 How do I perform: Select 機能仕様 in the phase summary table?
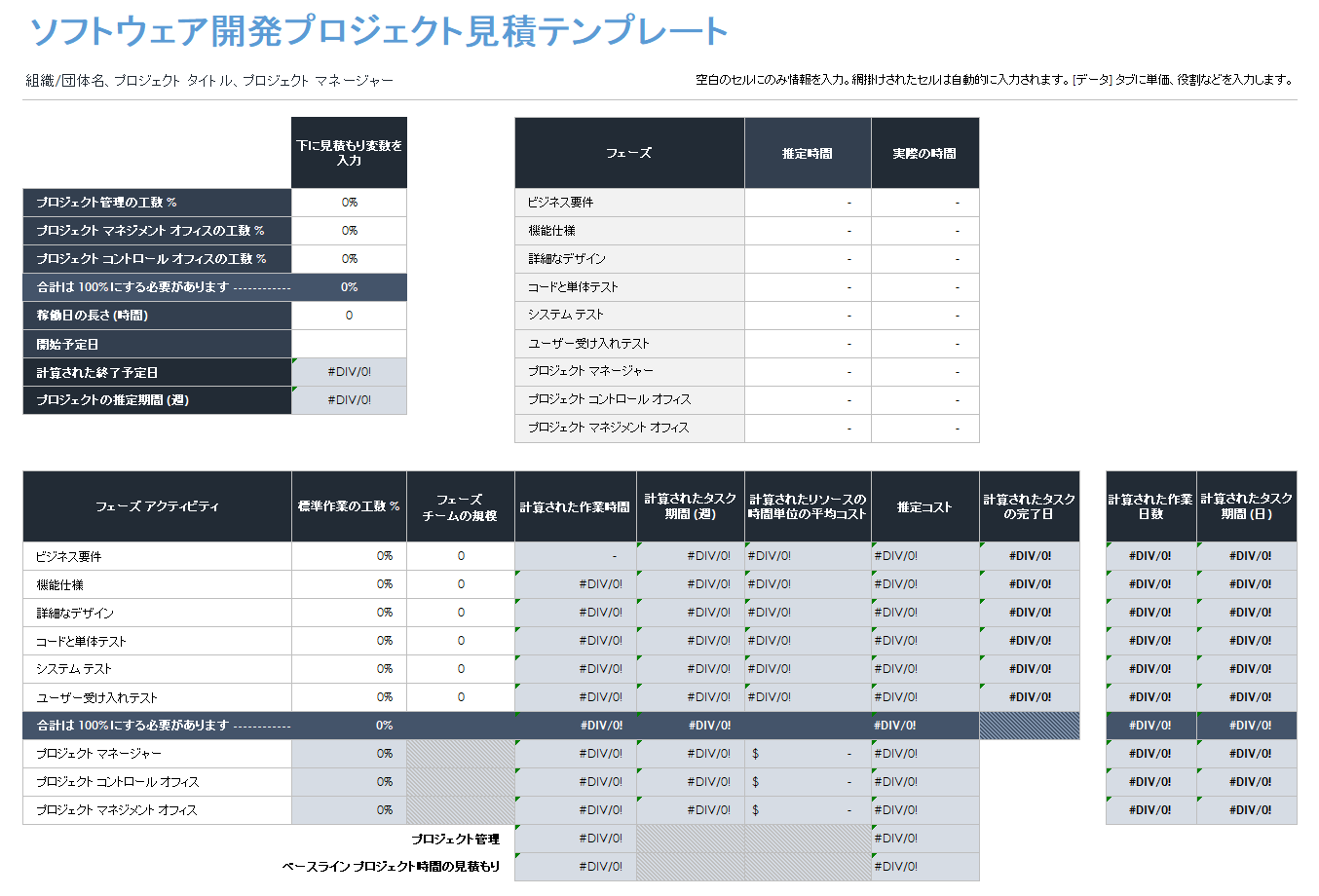[x=629, y=231]
